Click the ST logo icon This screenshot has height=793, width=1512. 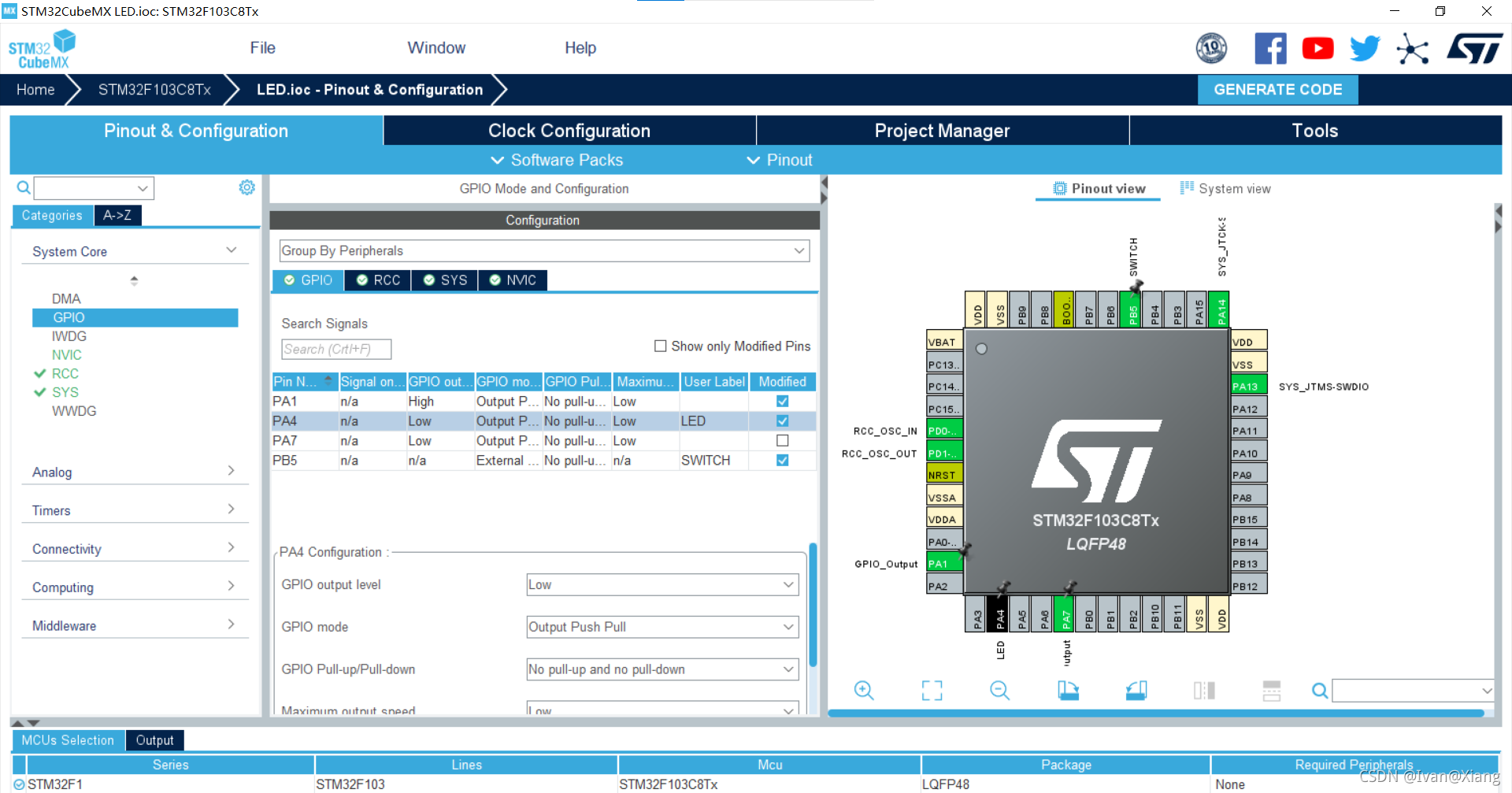coord(1474,49)
